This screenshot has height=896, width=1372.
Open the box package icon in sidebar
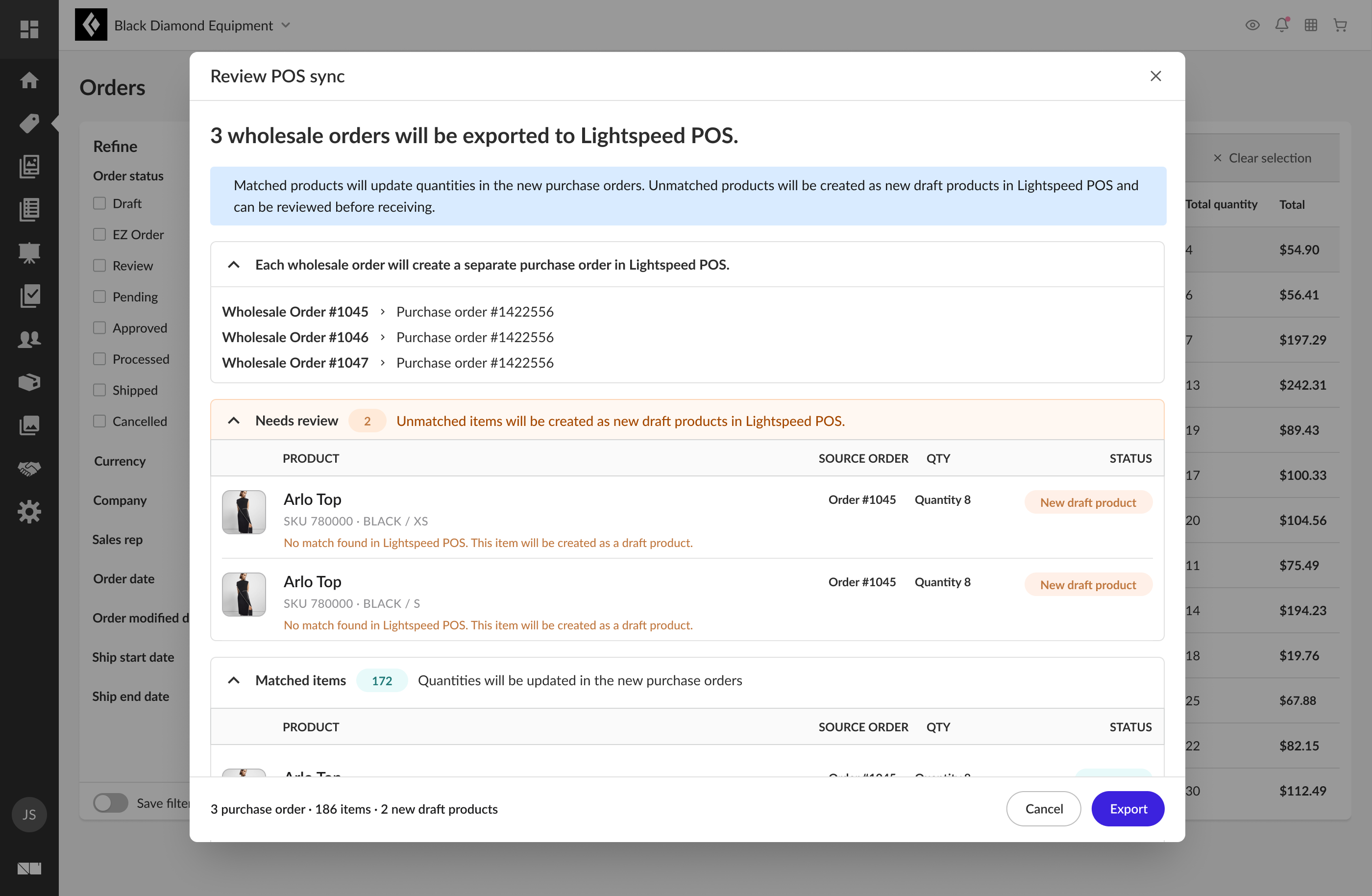click(x=29, y=382)
